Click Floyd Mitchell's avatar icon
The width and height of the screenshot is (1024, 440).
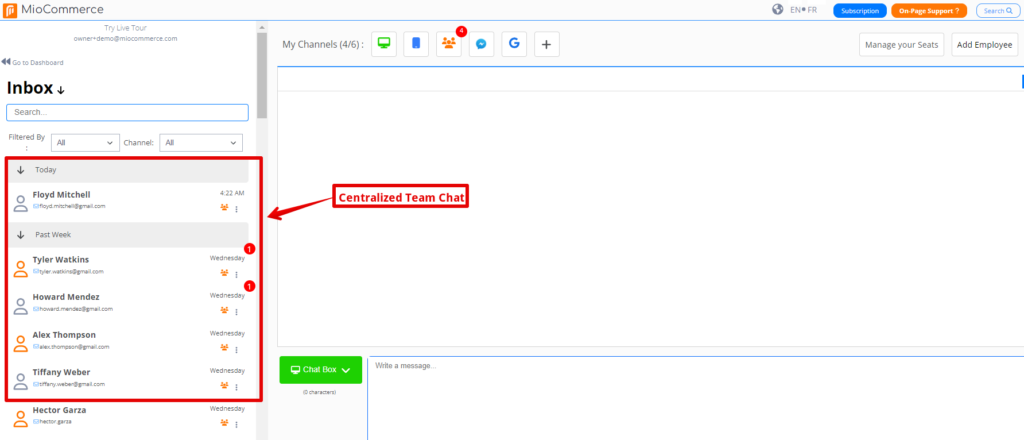click(21, 203)
